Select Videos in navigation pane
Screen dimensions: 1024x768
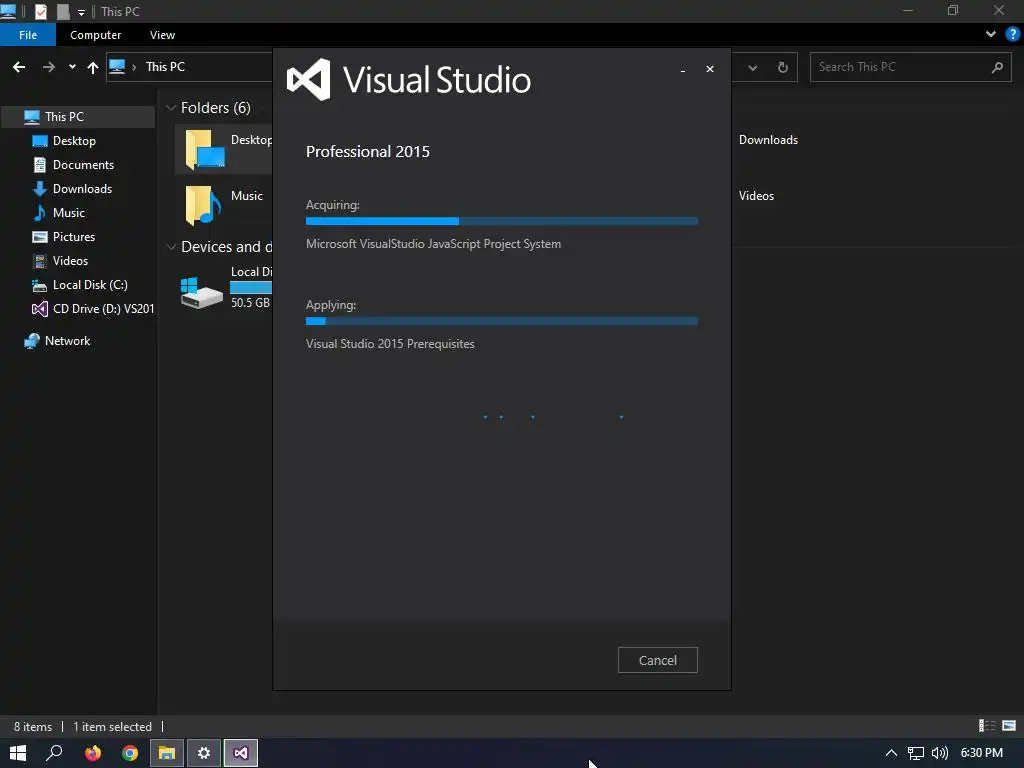point(70,261)
